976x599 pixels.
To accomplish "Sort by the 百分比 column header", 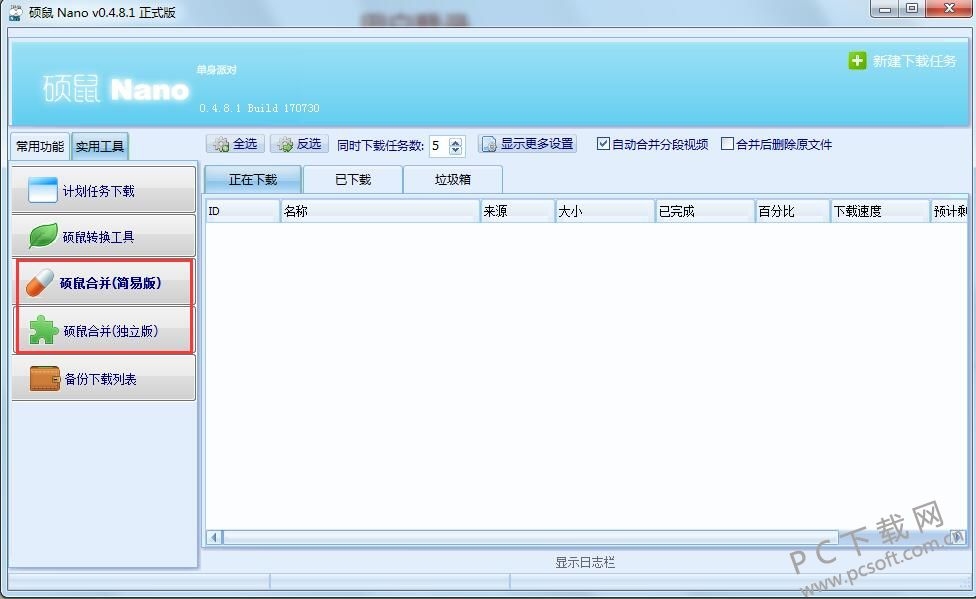I will coord(792,211).
